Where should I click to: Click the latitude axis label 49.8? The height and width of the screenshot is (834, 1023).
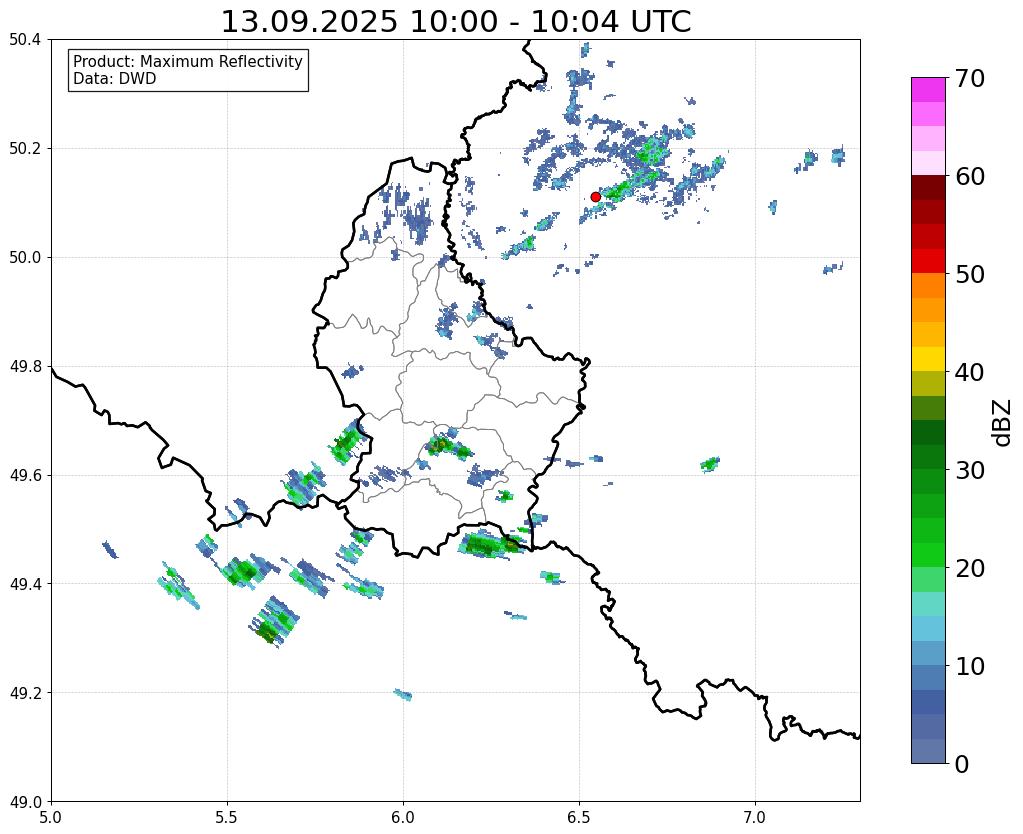(25, 367)
